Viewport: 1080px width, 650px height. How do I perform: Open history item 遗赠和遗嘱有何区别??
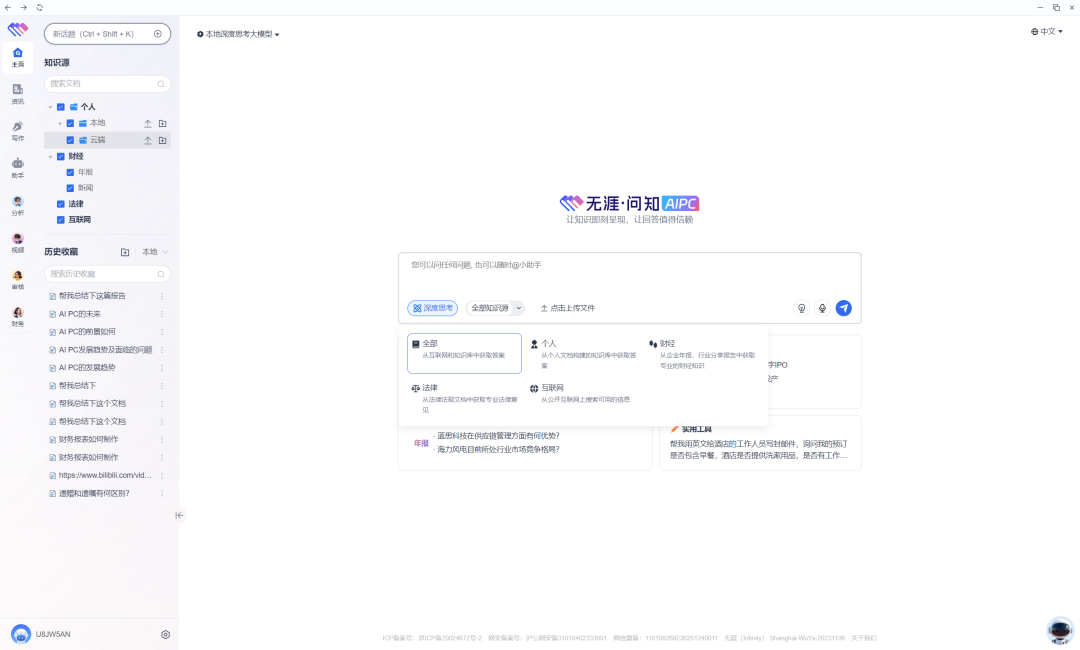coord(94,493)
